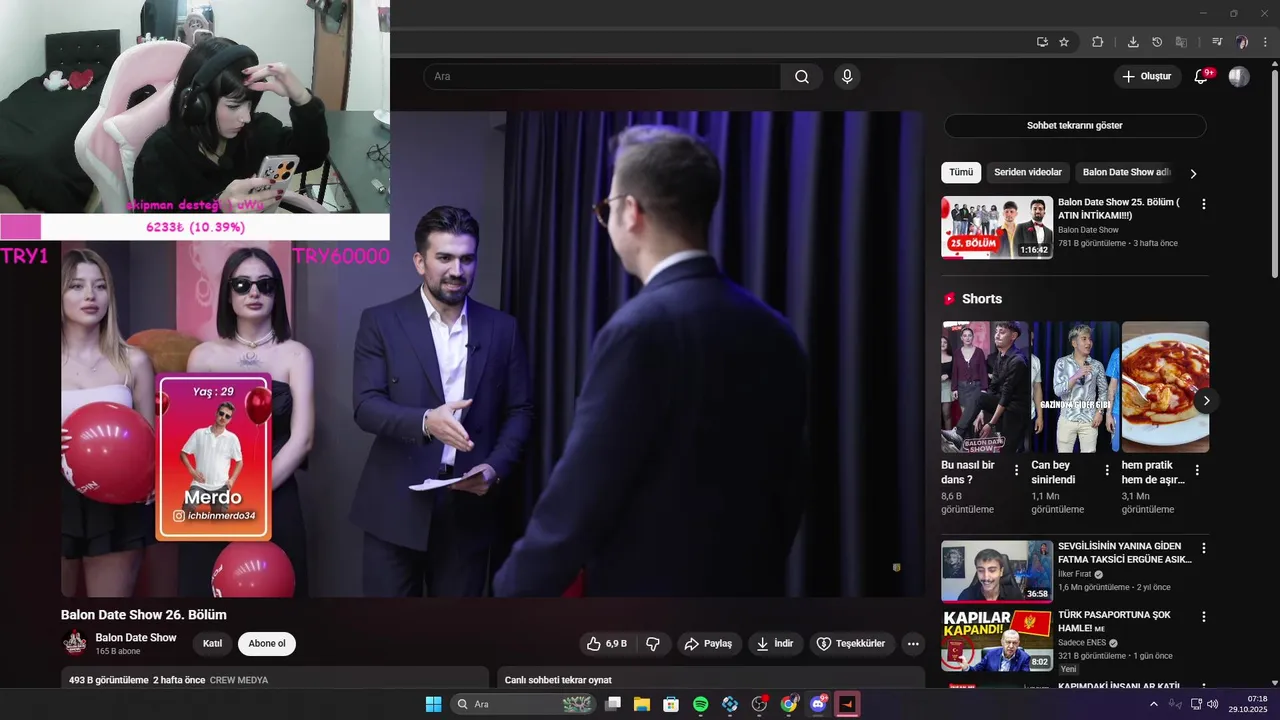1280x720 pixels.
Task: Open Task View on the taskbar
Action: point(613,704)
